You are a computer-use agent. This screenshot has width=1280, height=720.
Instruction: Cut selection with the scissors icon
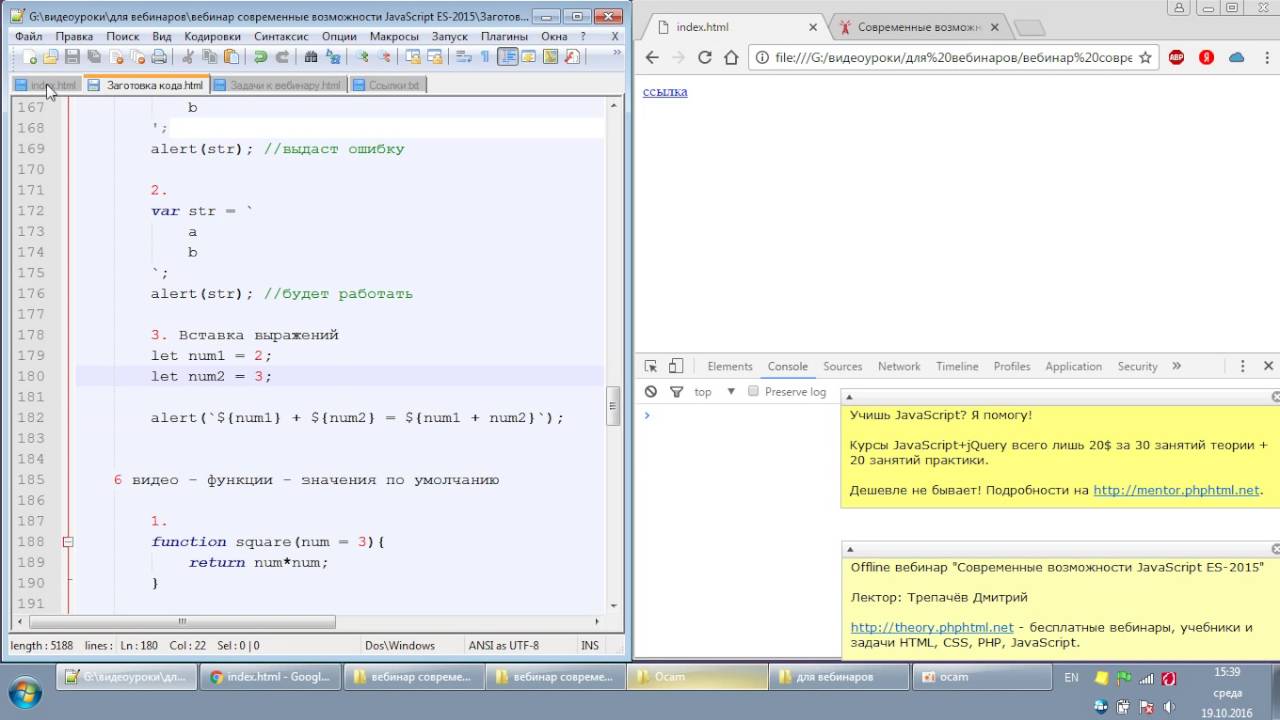pyautogui.click(x=187, y=57)
